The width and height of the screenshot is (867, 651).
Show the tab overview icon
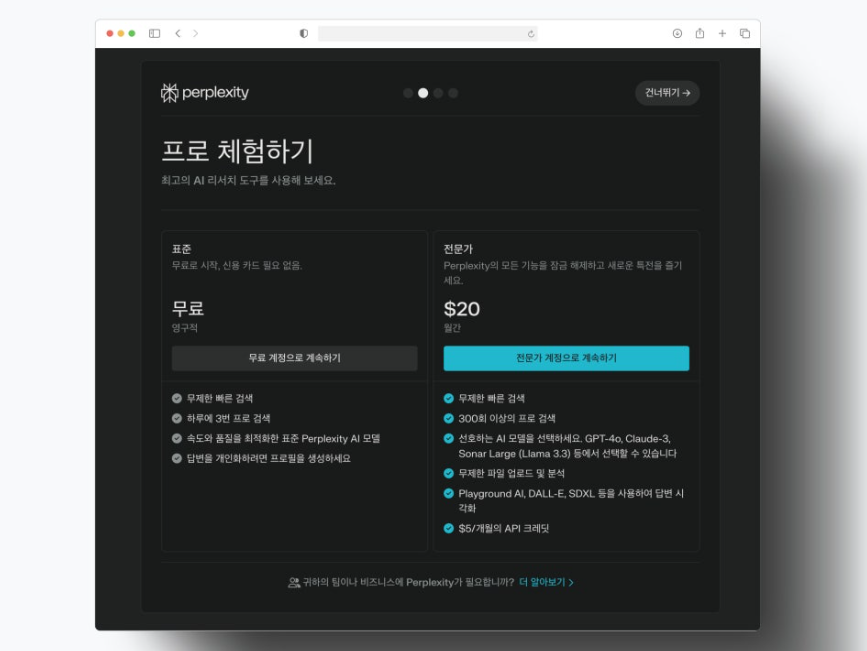[x=745, y=33]
